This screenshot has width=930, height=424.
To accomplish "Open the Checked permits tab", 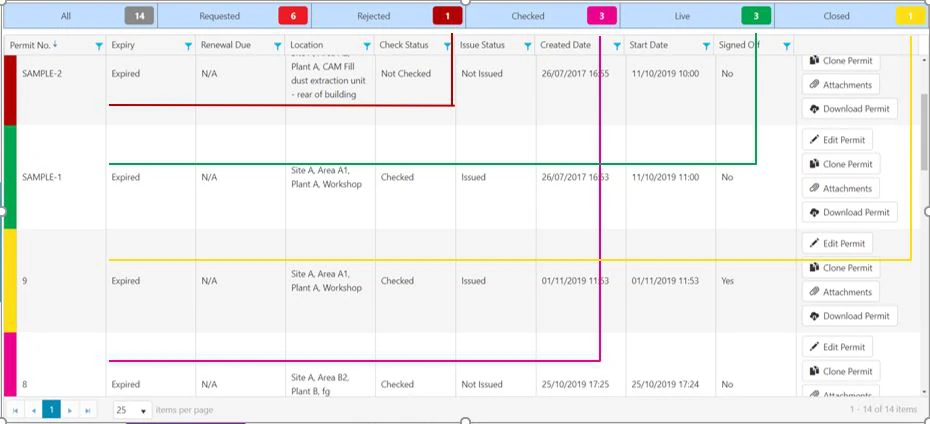I will (543, 16).
